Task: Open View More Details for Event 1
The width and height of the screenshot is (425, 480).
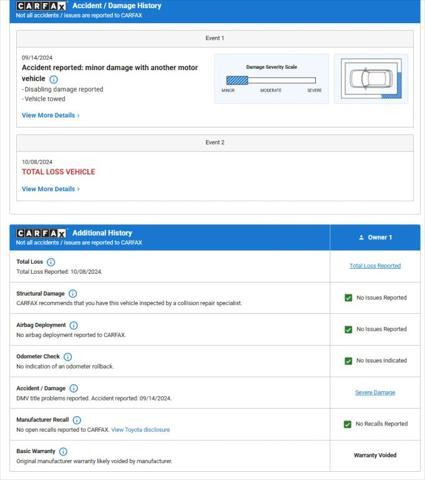Action: [x=51, y=115]
